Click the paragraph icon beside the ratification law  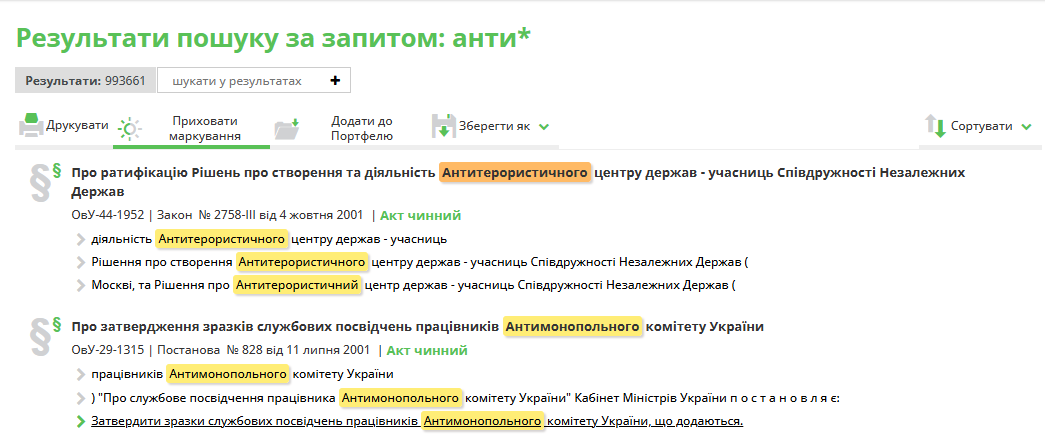pos(41,181)
